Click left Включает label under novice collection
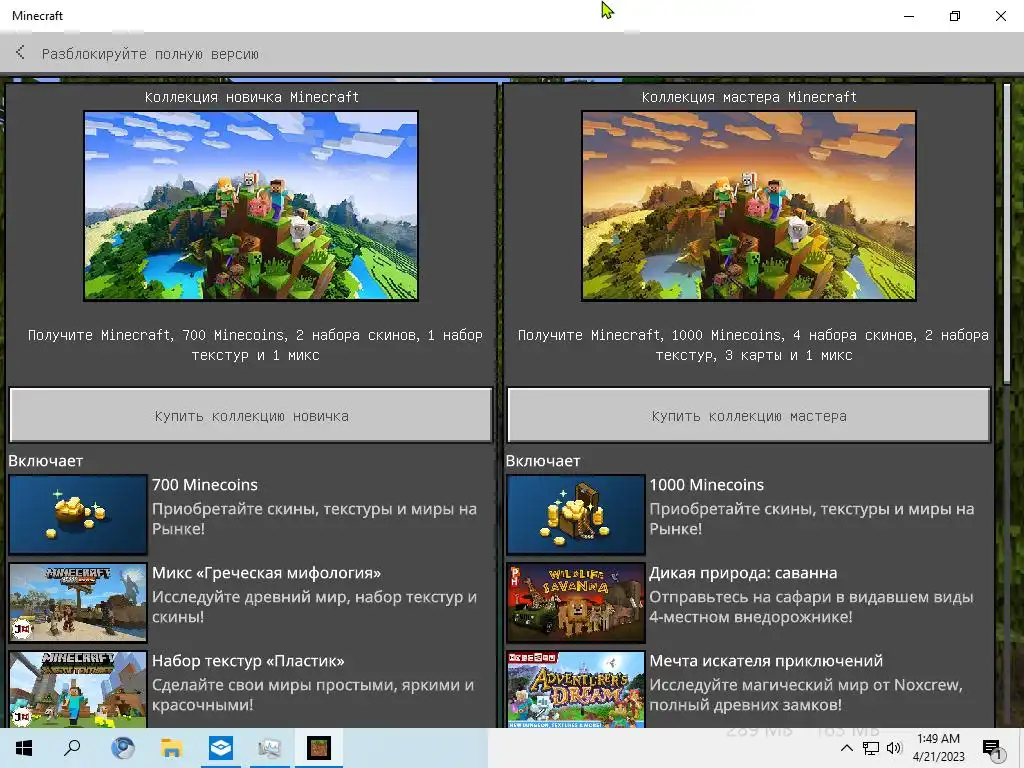This screenshot has height=768, width=1024. tap(46, 461)
